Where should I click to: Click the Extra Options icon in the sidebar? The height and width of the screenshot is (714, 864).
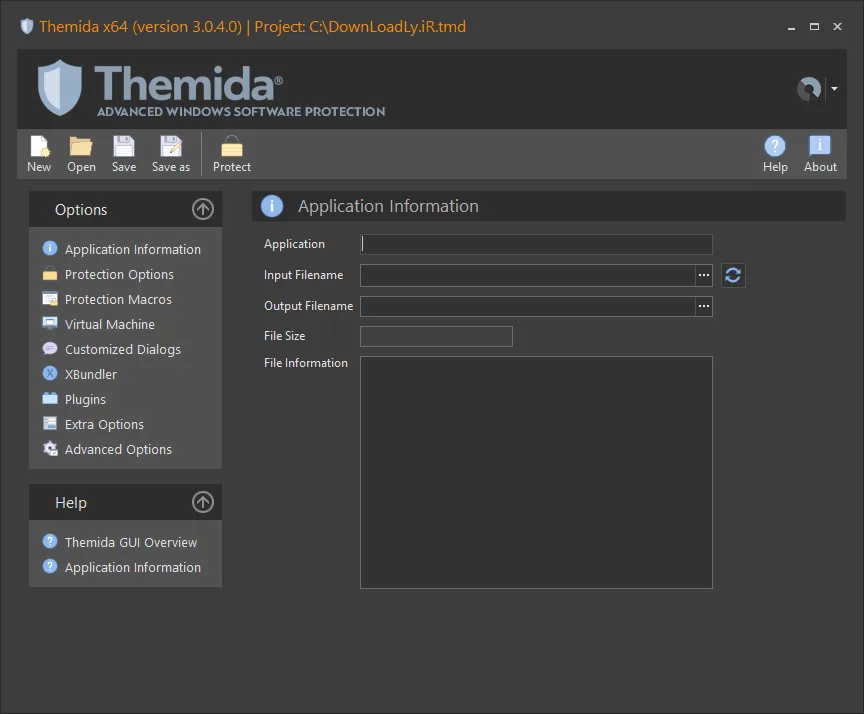point(50,423)
